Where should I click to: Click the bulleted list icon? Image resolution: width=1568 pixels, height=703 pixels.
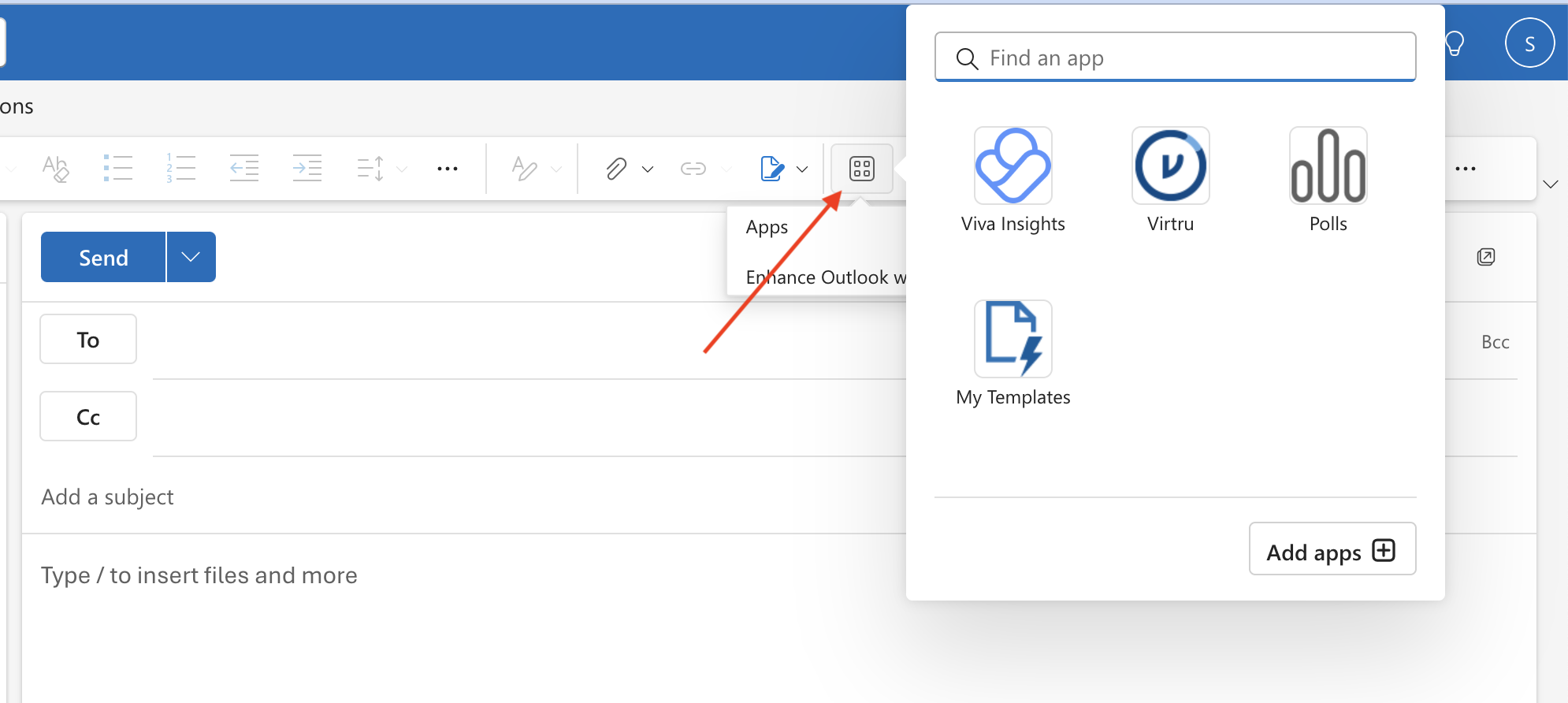118,169
